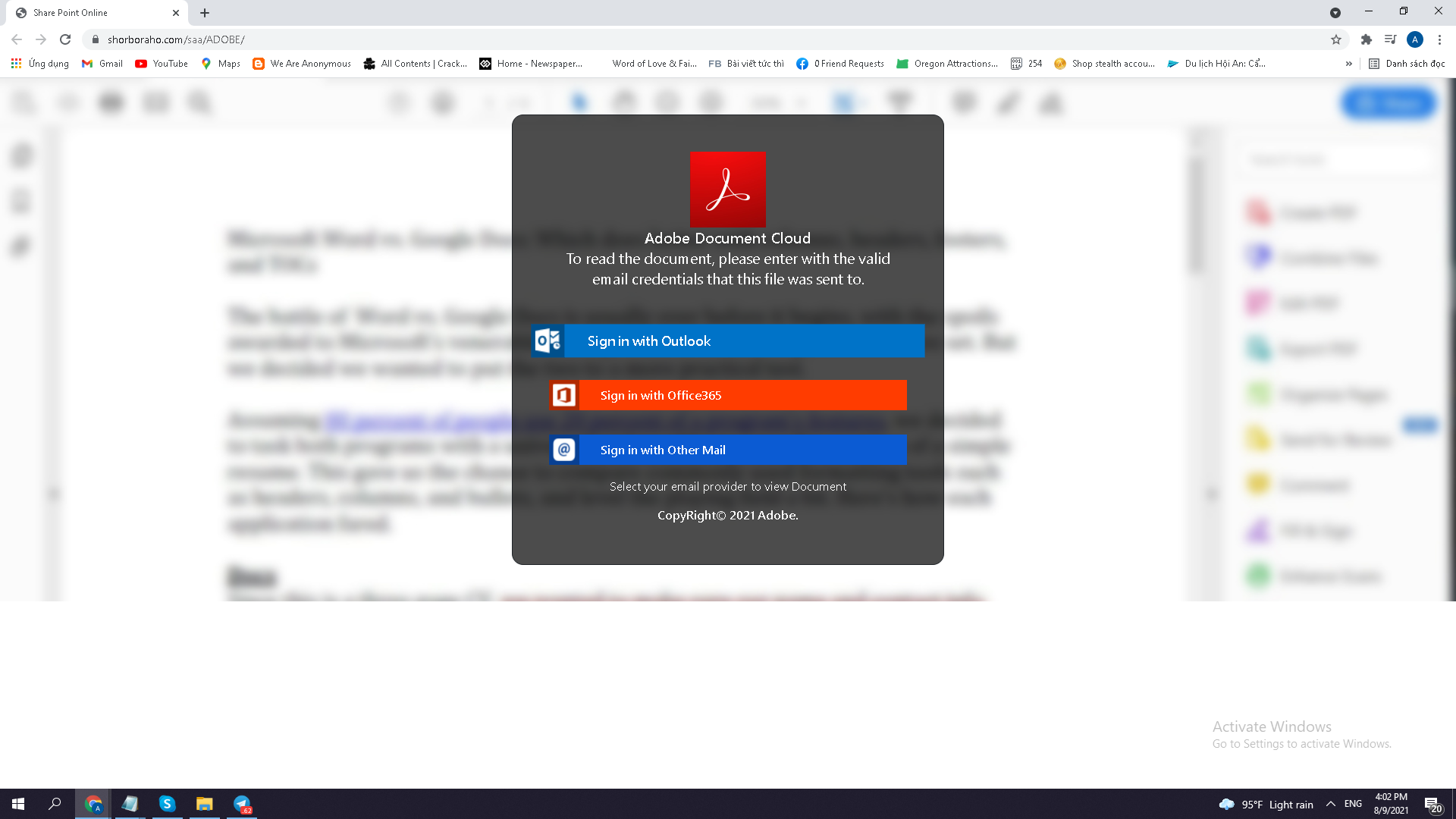The height and width of the screenshot is (819, 1456).
Task: Show hidden system tray icons
Action: pos(1331,804)
